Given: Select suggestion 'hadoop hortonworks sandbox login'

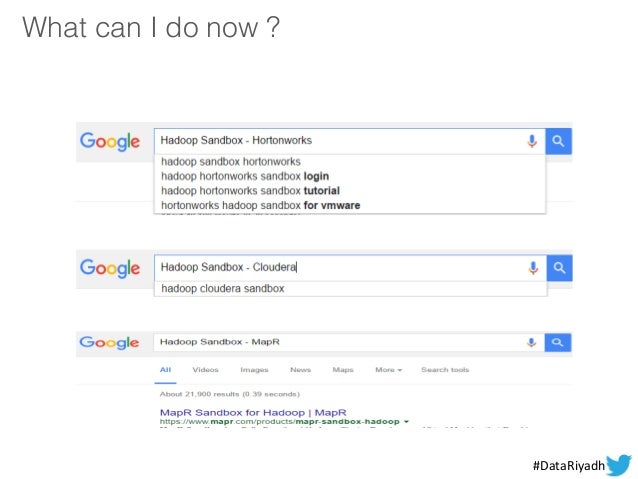Looking at the screenshot, I should click(x=245, y=176).
